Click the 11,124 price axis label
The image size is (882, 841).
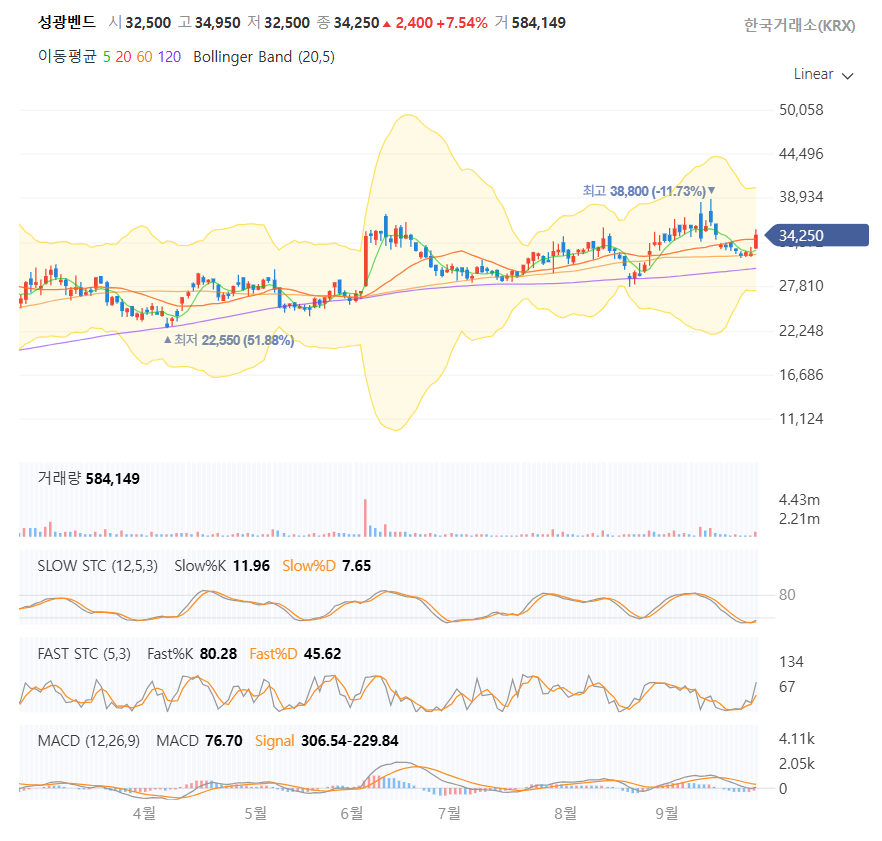pyautogui.click(x=801, y=419)
